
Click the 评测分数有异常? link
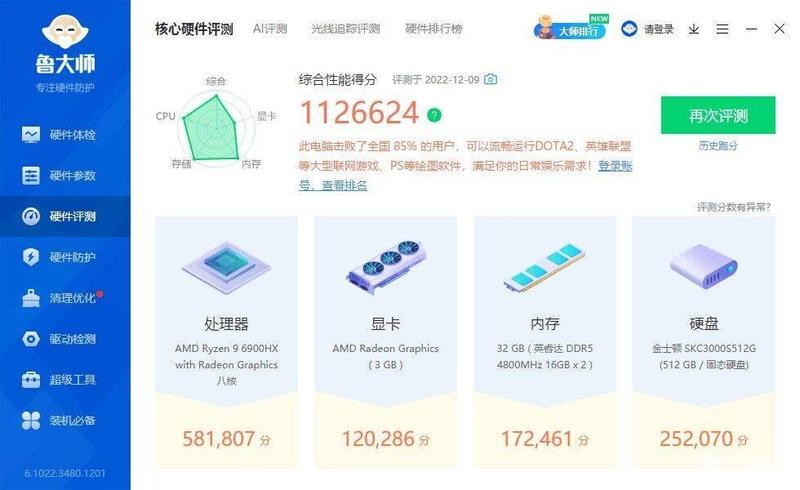coord(734,207)
